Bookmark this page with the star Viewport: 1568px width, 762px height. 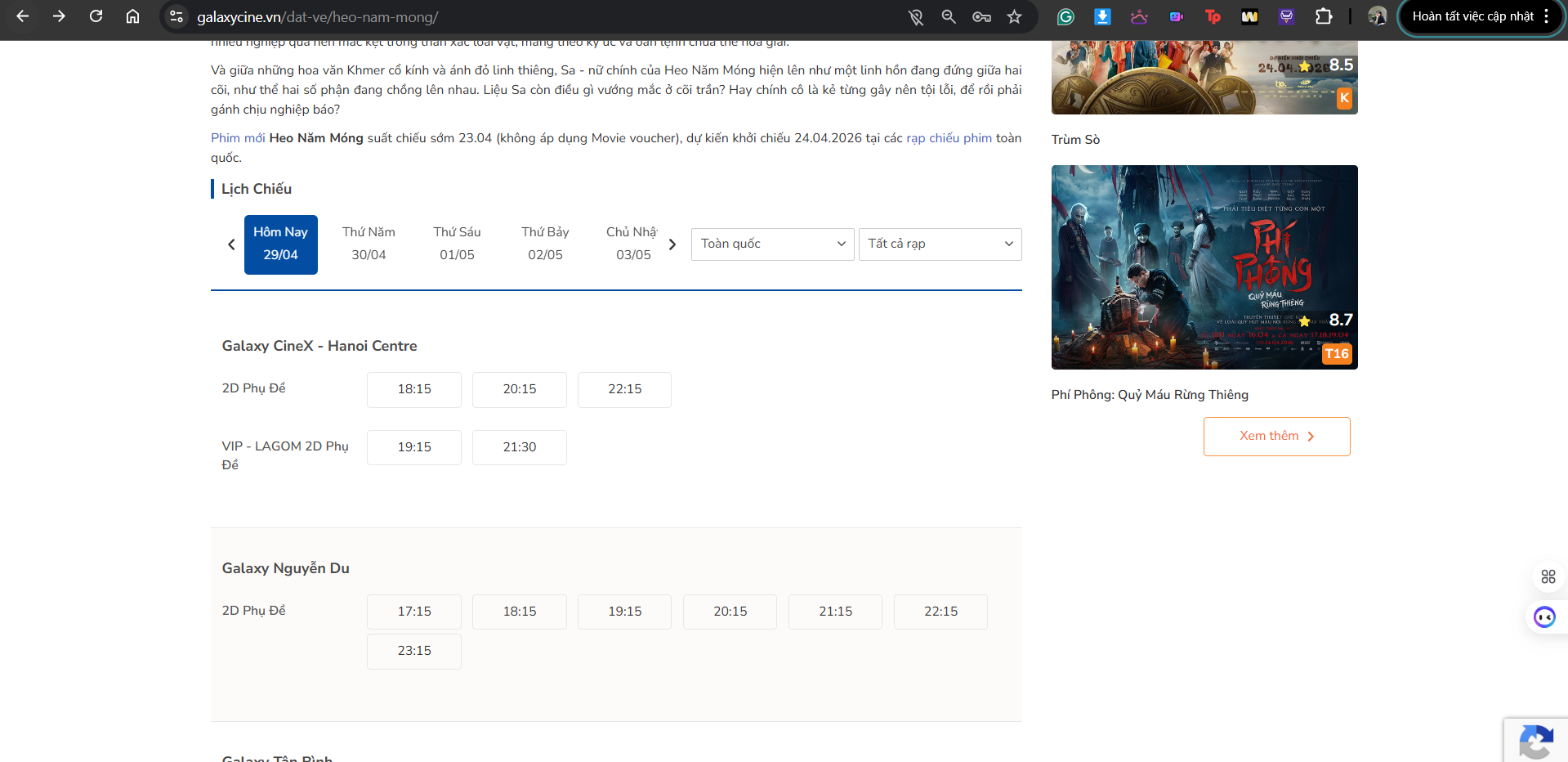[1014, 16]
